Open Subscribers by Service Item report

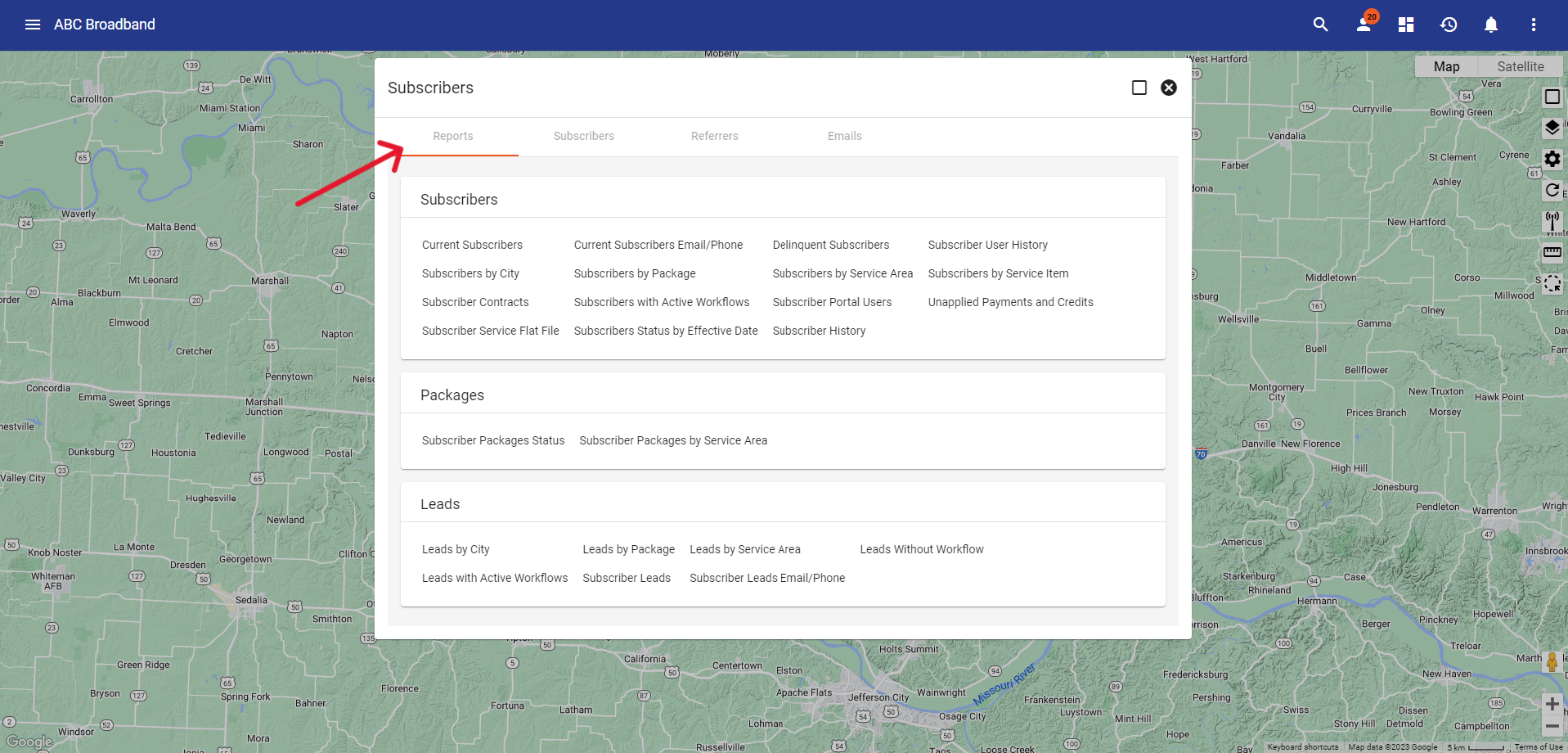point(998,273)
